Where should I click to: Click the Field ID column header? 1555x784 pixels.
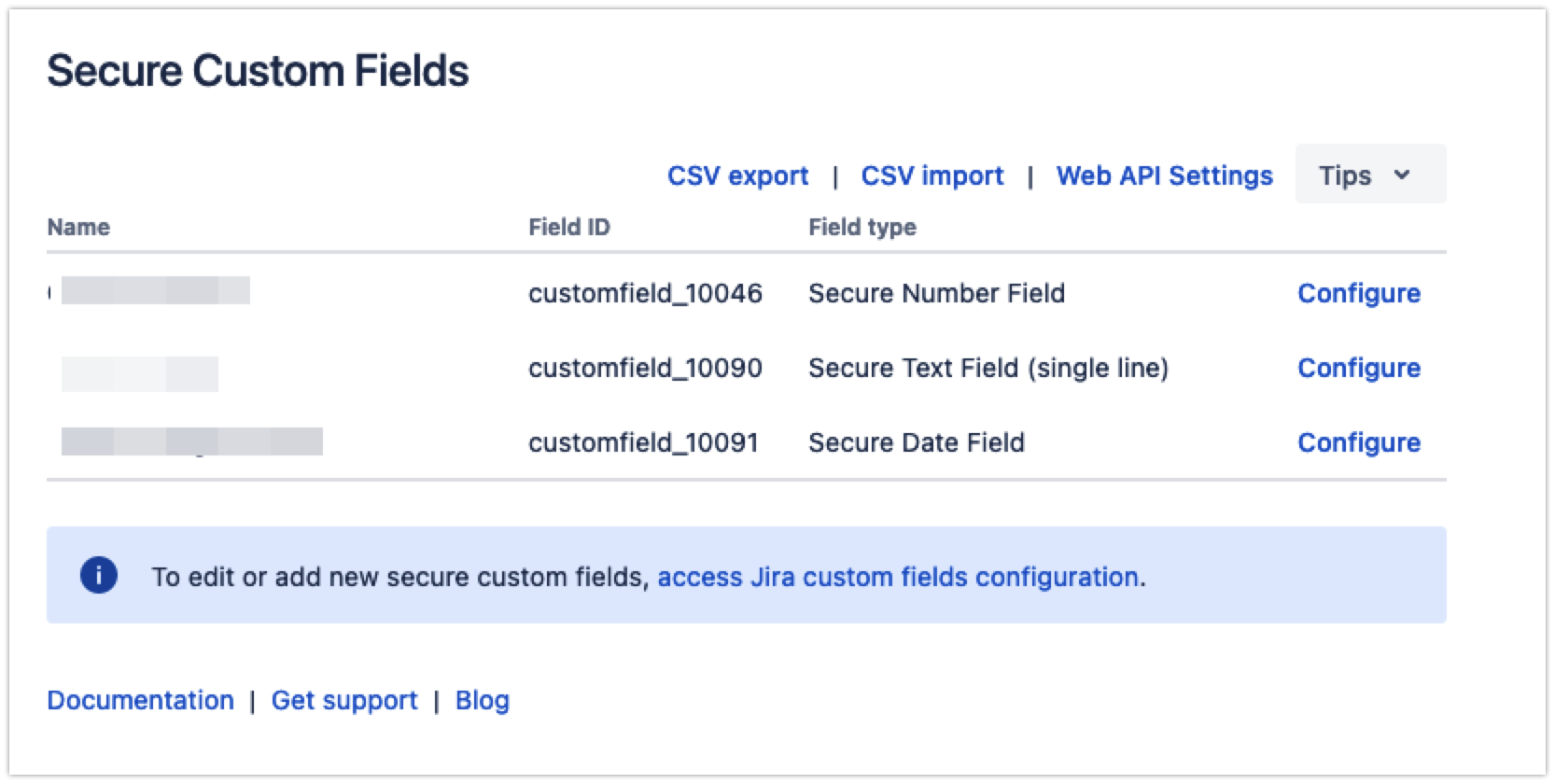568,227
